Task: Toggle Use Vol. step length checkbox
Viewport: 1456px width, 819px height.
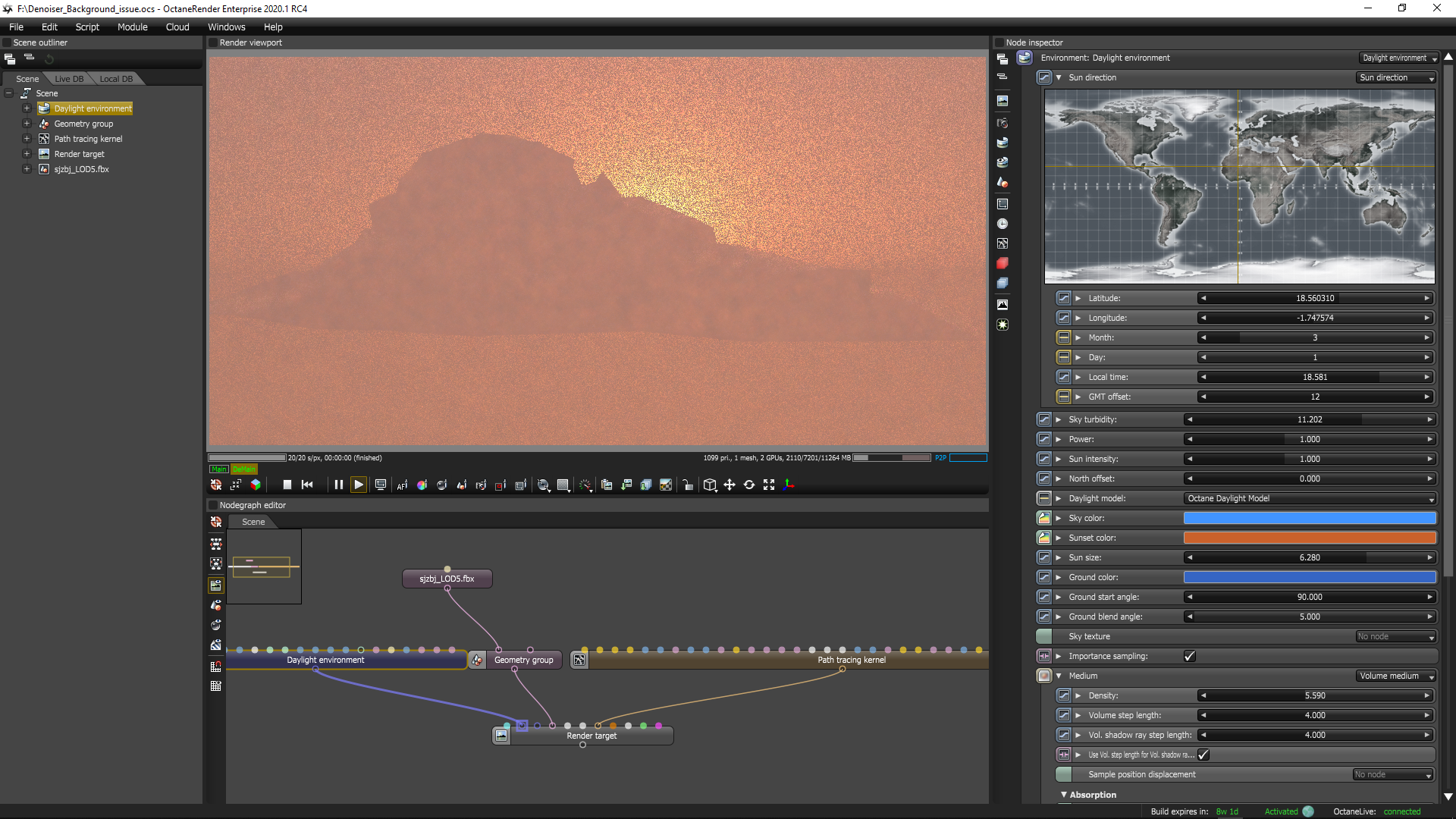Action: [x=1203, y=755]
